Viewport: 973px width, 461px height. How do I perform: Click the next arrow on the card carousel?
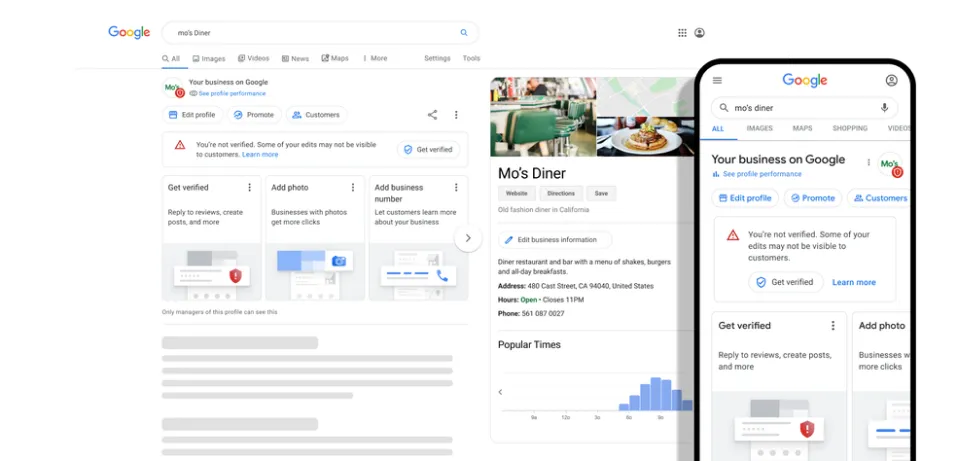point(468,238)
